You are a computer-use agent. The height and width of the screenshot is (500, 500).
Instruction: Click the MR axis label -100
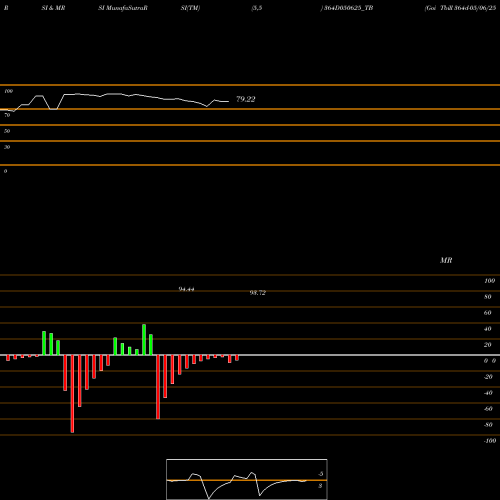pyautogui.click(x=490, y=441)
